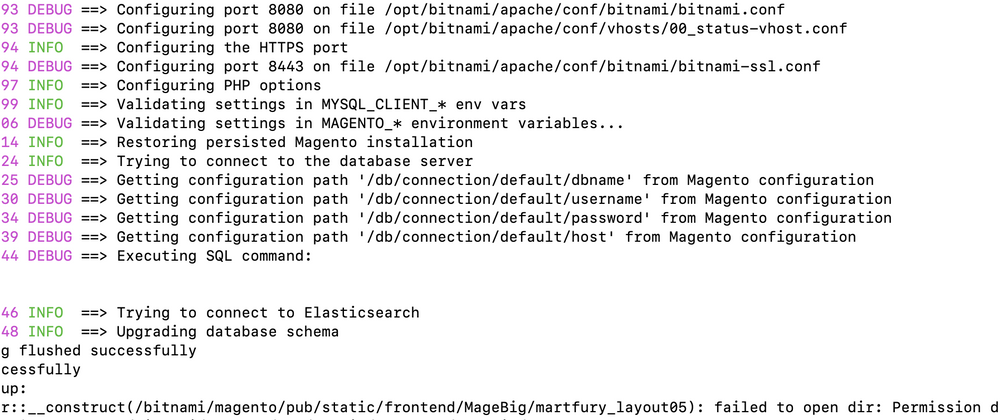The height and width of the screenshot is (420, 1000).
Task: Click the 'Executing SQL command:' log line
Action: 214,257
